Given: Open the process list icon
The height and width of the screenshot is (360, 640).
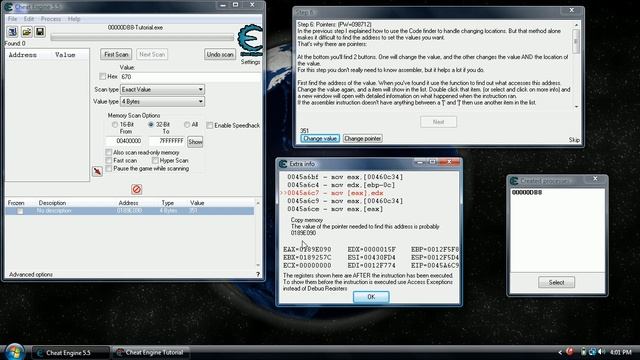Looking at the screenshot, I should [x=13, y=32].
